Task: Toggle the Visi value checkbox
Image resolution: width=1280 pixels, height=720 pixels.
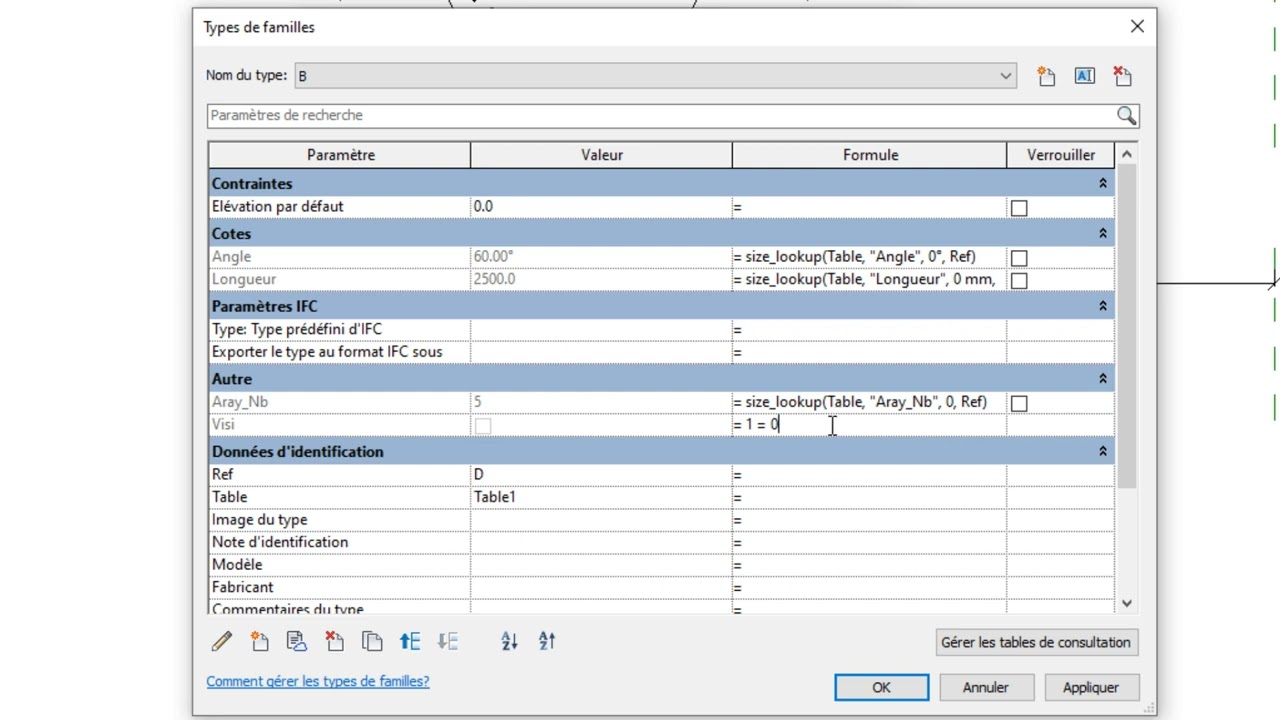Action: 483,426
